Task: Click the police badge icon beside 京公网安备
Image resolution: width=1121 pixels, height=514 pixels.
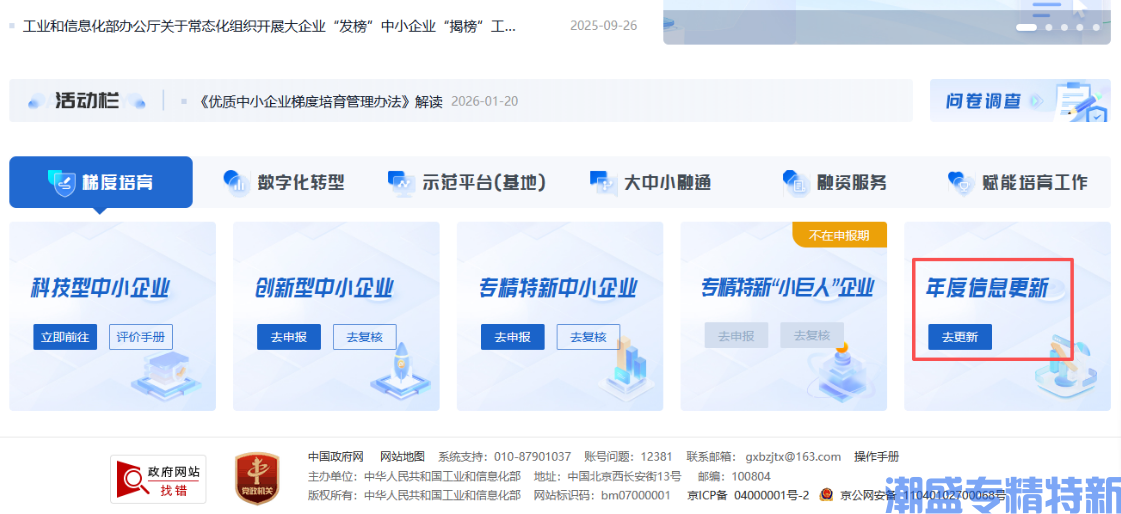Action: tap(826, 495)
